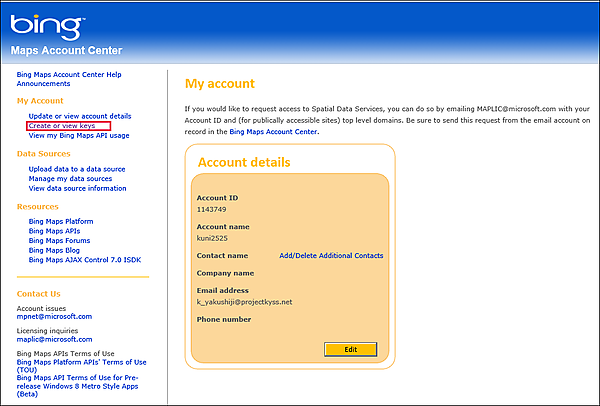Click Add/Delete Additional Contacts
Viewport: 600px width, 406px height.
(331, 256)
